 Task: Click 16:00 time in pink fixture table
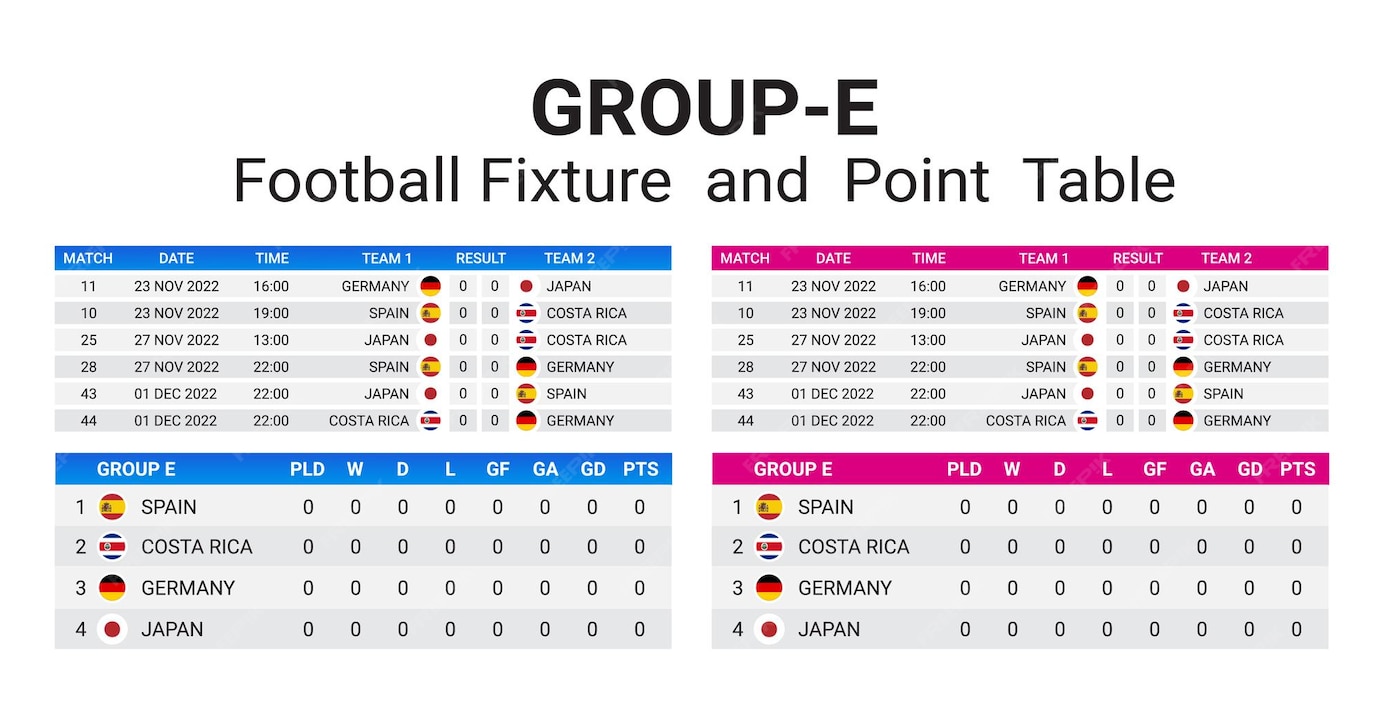tap(928, 286)
